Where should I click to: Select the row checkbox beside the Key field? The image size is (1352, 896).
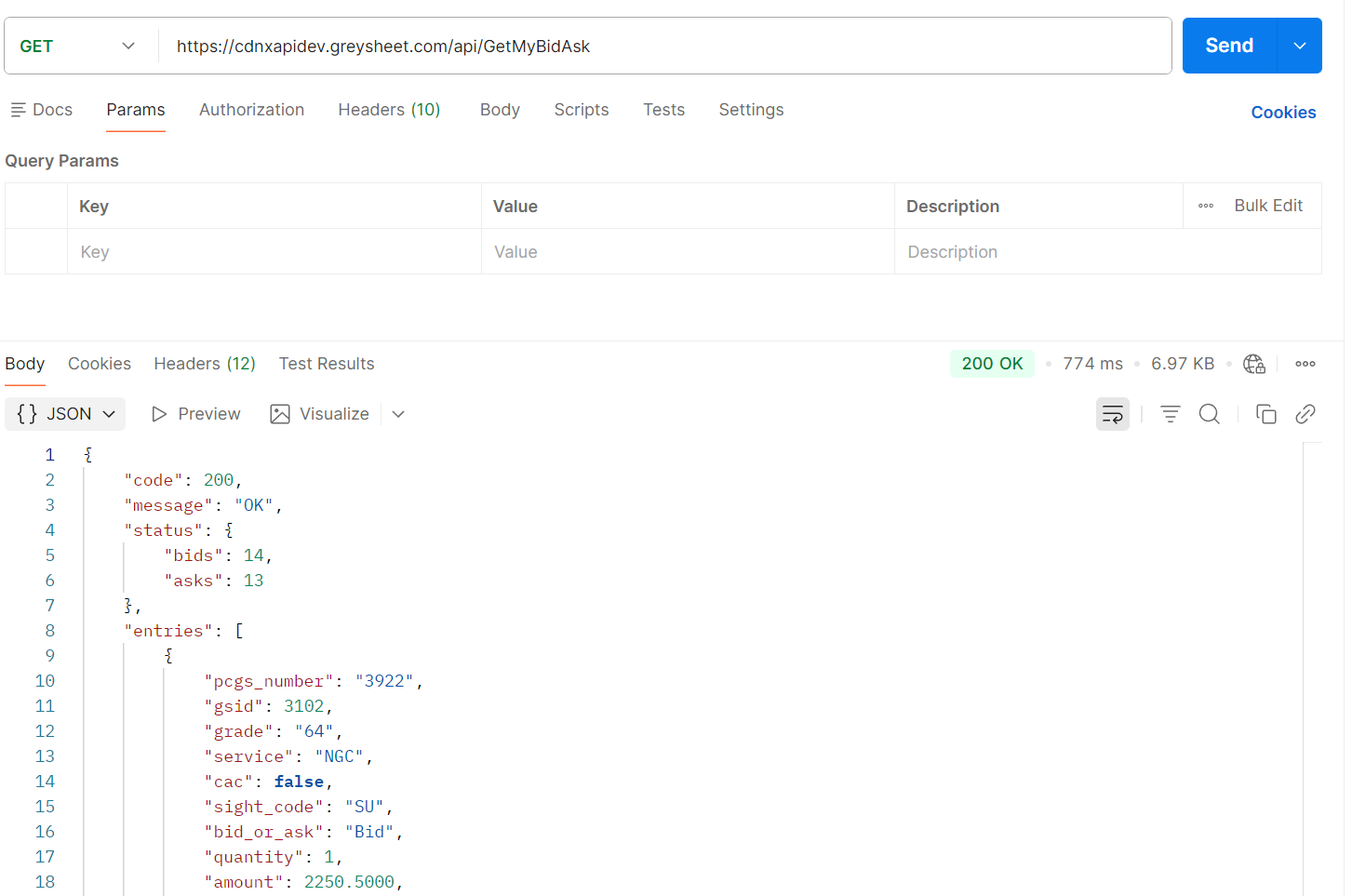(x=35, y=251)
